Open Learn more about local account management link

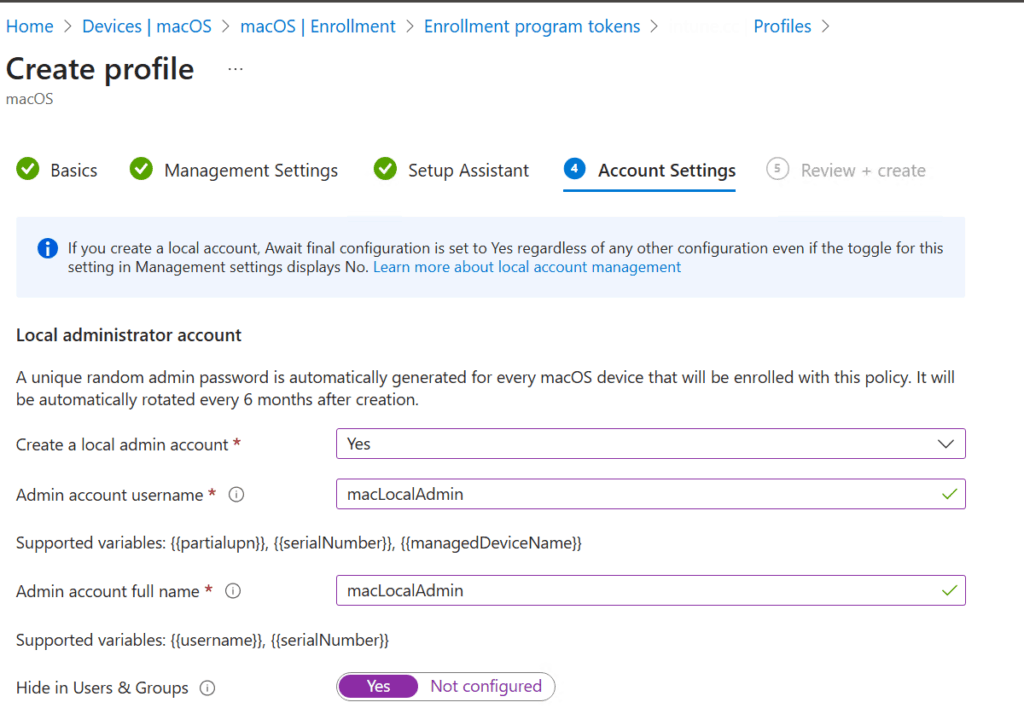pyautogui.click(x=527, y=267)
